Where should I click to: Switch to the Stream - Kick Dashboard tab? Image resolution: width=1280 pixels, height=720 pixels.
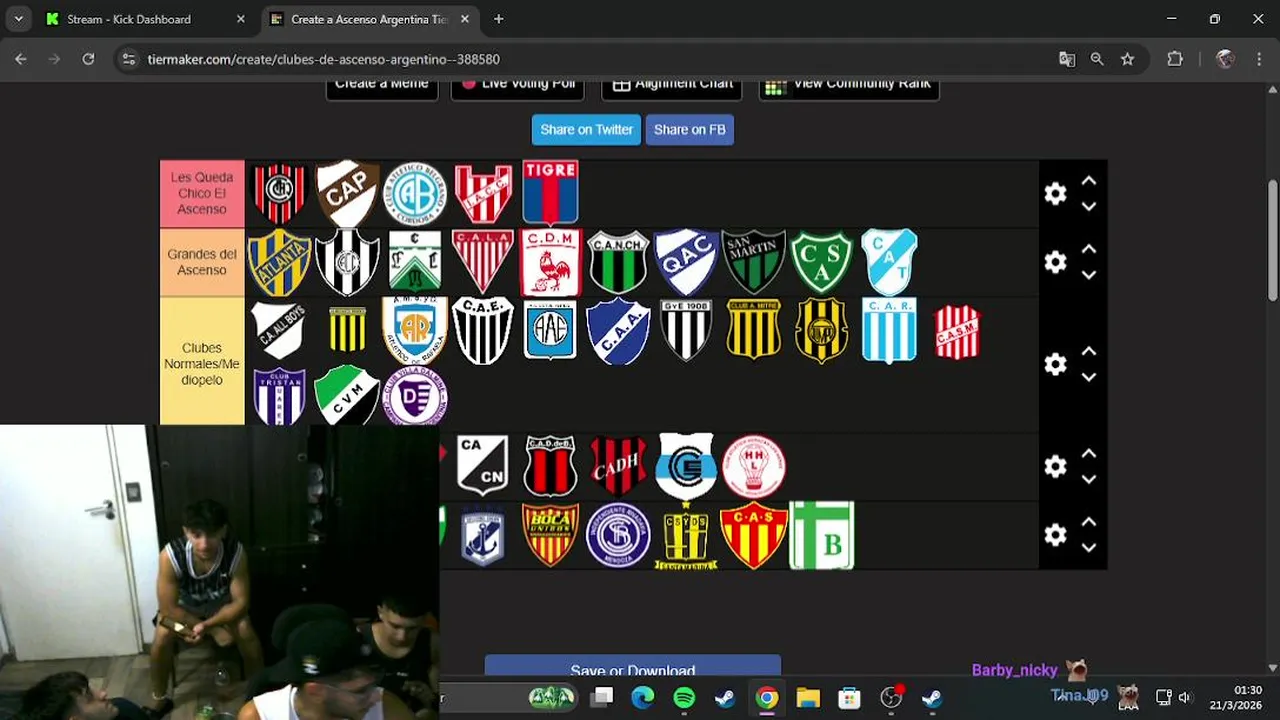tap(145, 19)
